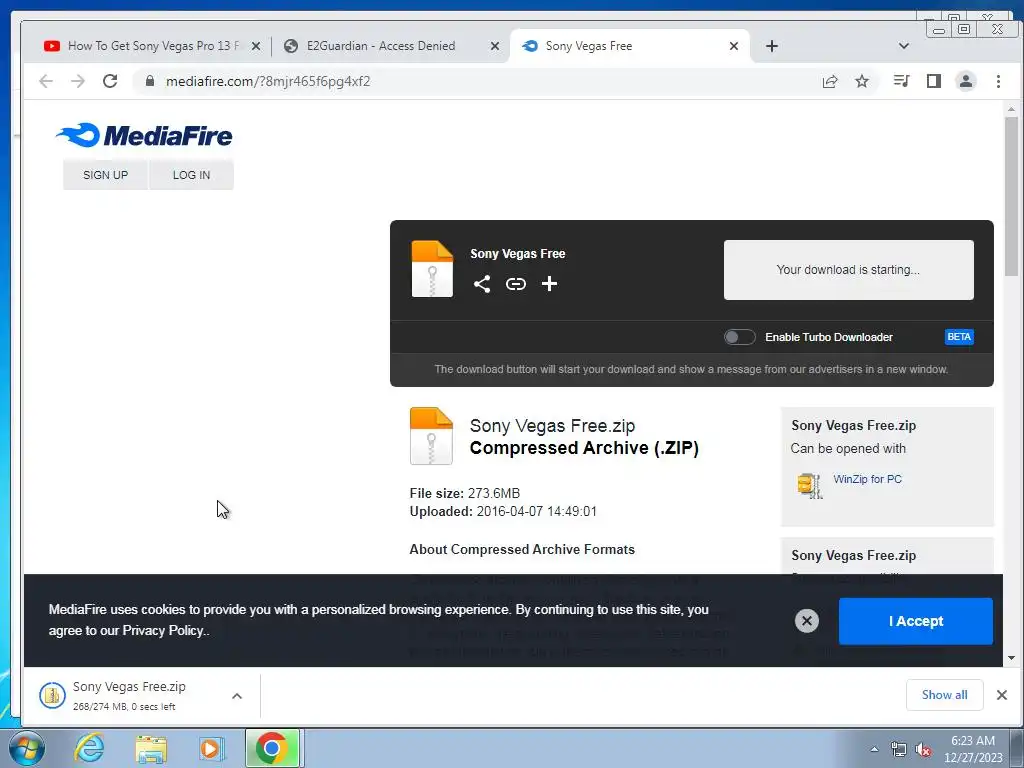This screenshot has height=768, width=1024.
Task: Click the page vertical scrollbar thumb
Action: tap(1011, 196)
